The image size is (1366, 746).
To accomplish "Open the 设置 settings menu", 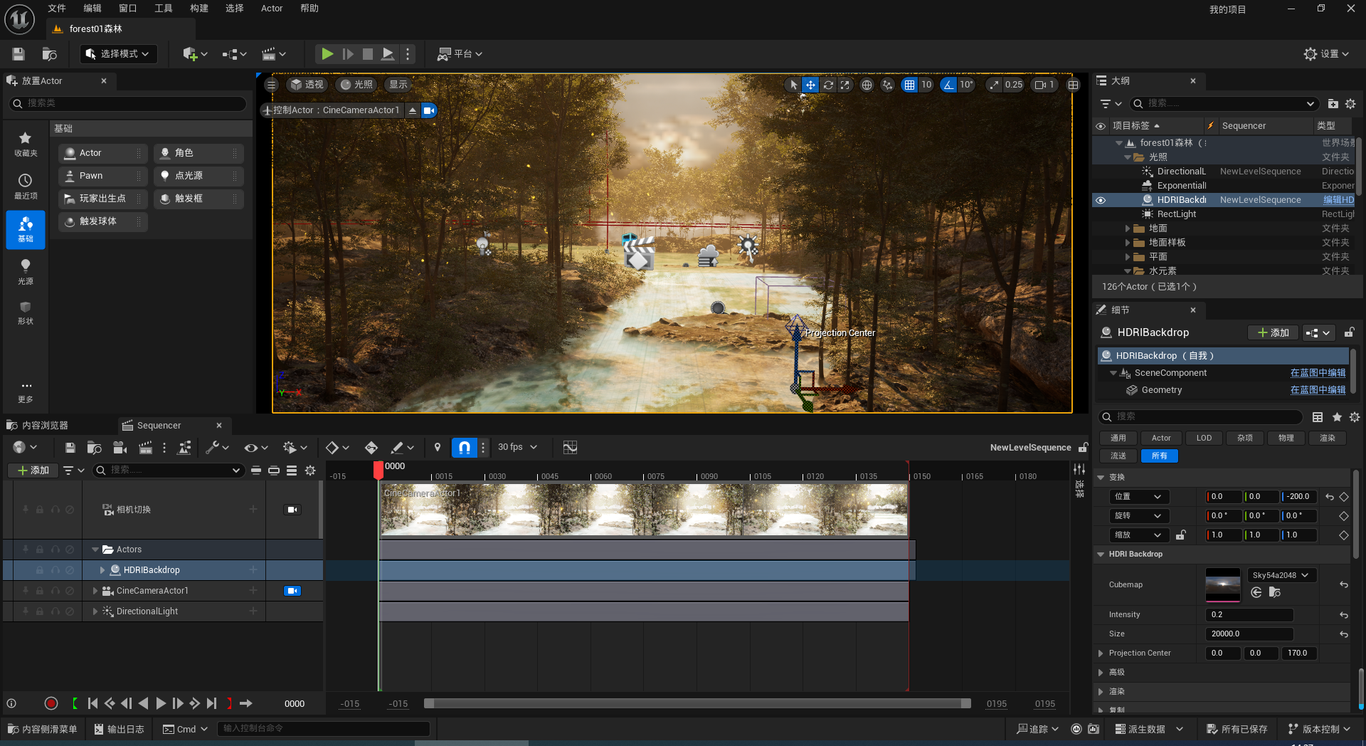I will pos(1328,54).
